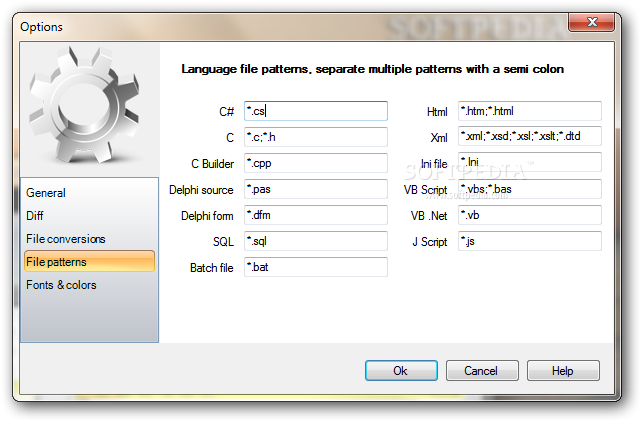The height and width of the screenshot is (422, 642).
Task: Edit the C pattern field
Action: coord(316,137)
